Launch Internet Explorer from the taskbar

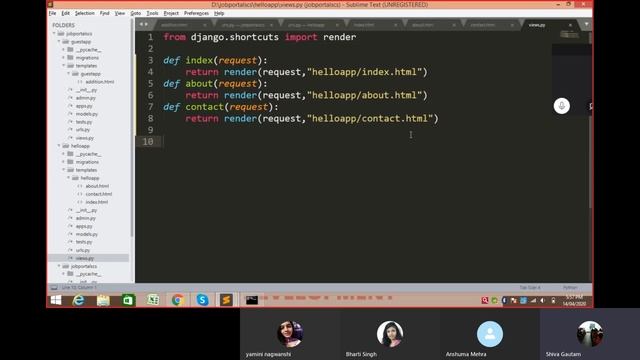[78, 300]
